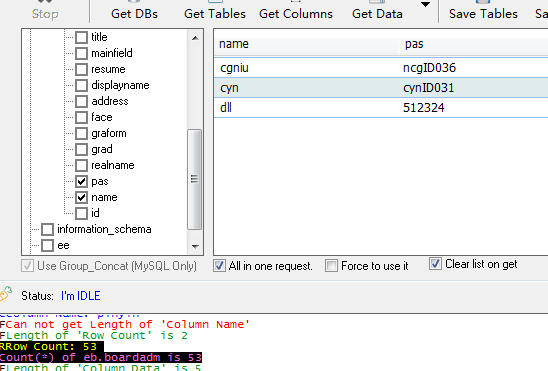Check the id column checkbox
Image resolution: width=548 pixels, height=371 pixels.
pyautogui.click(x=81, y=213)
